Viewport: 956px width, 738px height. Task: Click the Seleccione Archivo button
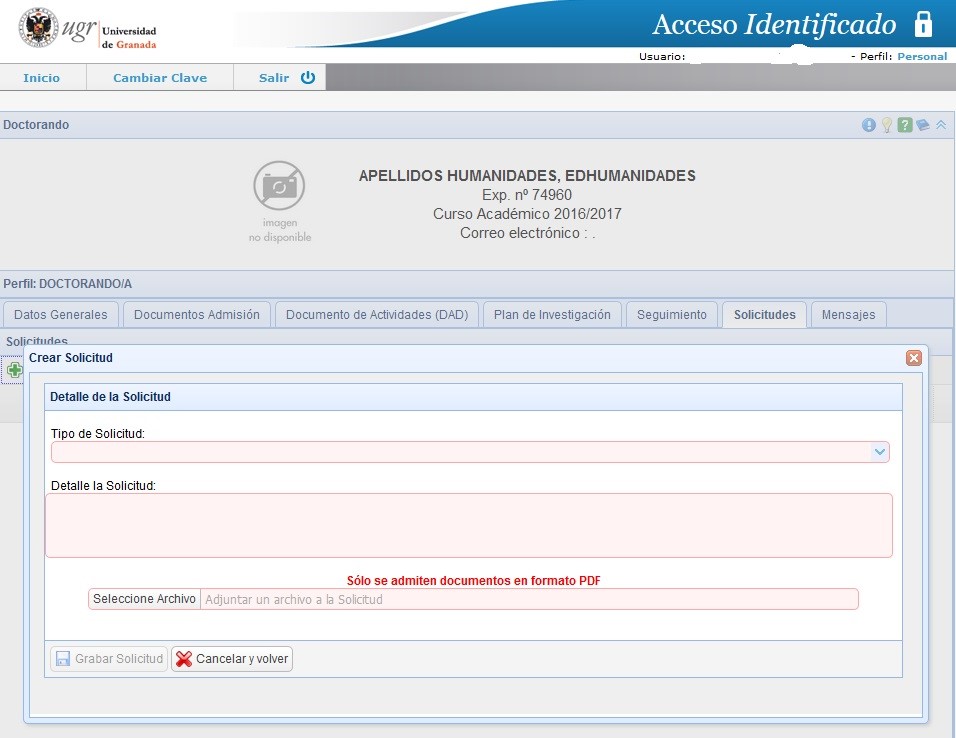pyautogui.click(x=144, y=599)
